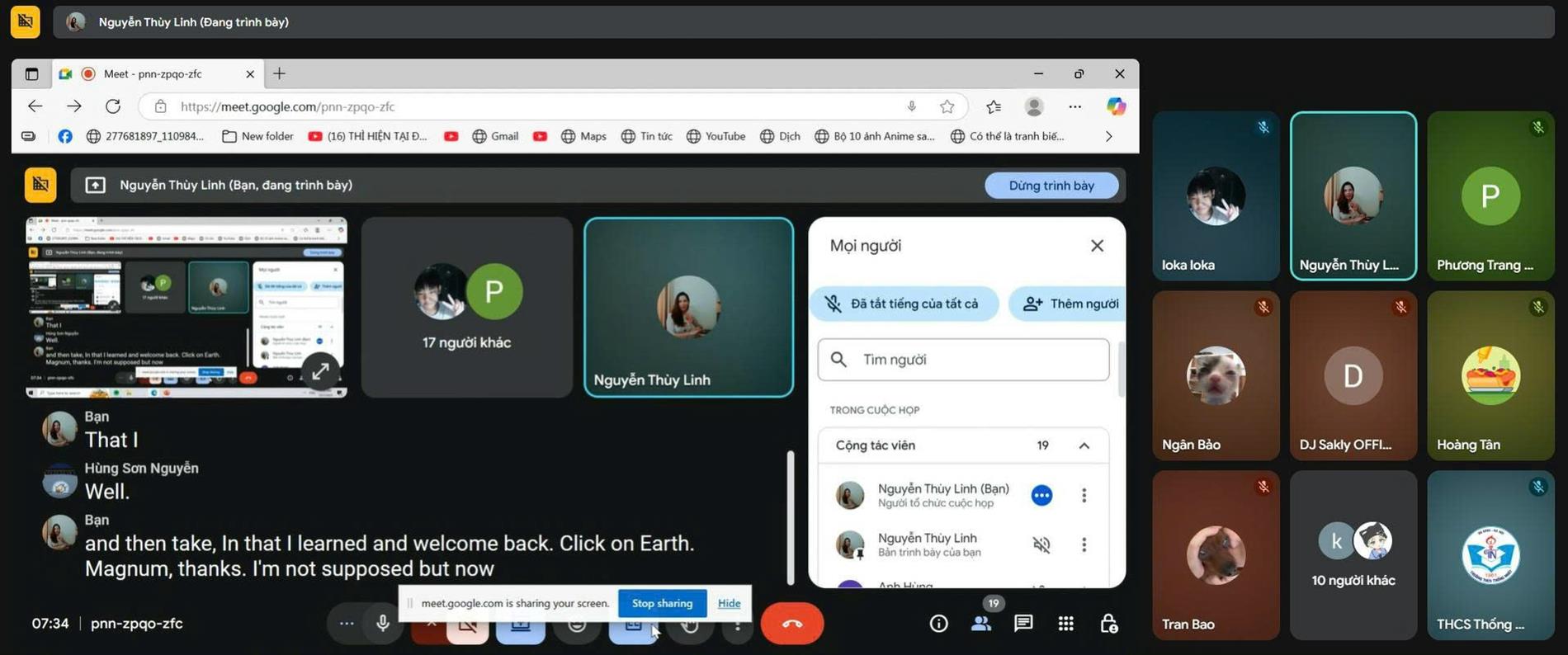This screenshot has height=655, width=1568.
Task: Open the meeting details info icon
Action: [x=938, y=624]
